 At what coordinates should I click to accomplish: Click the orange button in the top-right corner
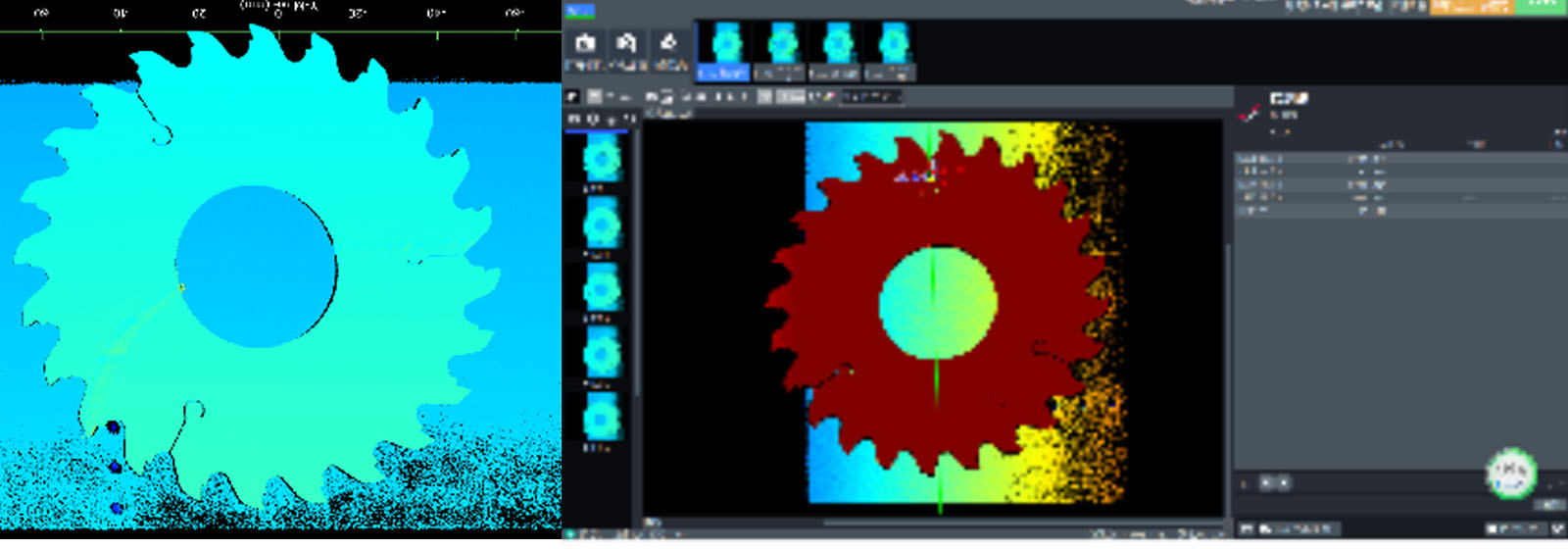[x=1471, y=7]
